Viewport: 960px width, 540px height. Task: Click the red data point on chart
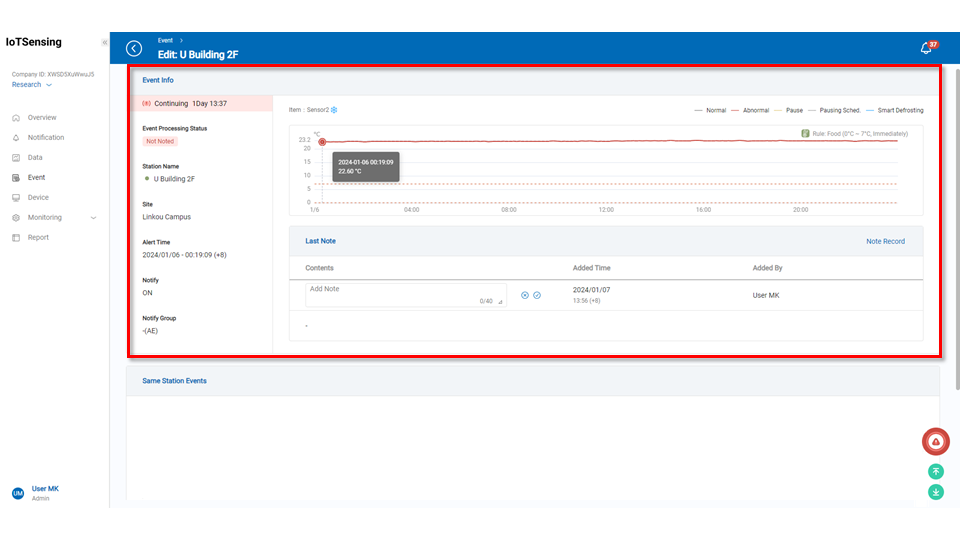tap(322, 142)
